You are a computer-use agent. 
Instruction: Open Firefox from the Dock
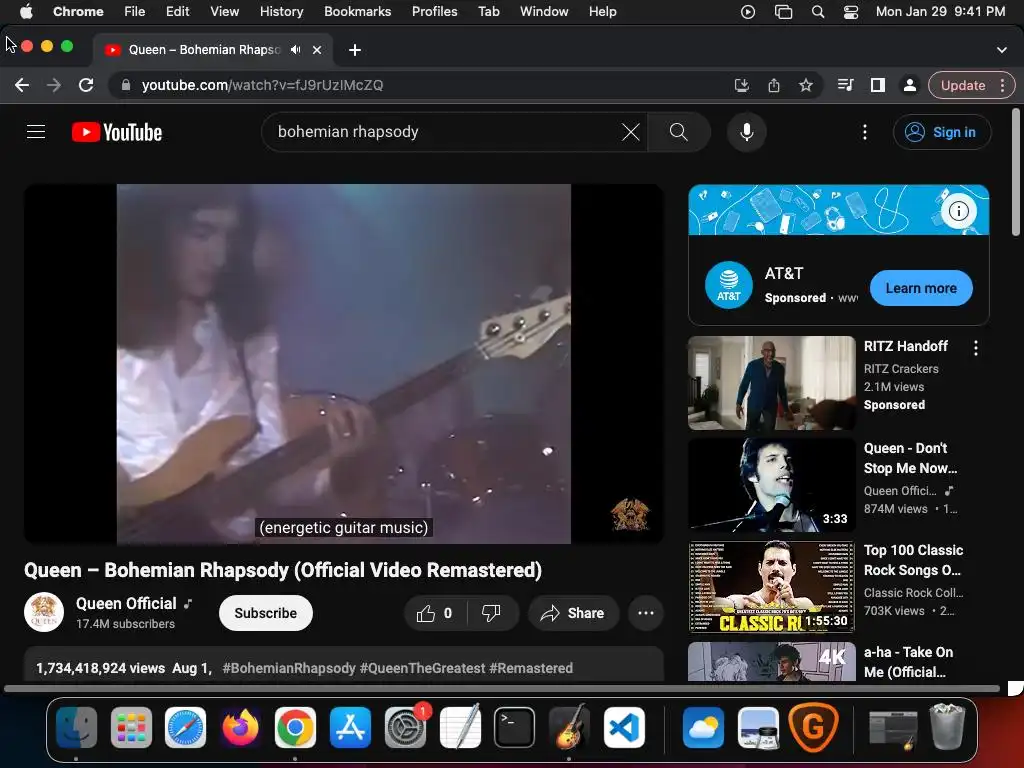pyautogui.click(x=240, y=728)
